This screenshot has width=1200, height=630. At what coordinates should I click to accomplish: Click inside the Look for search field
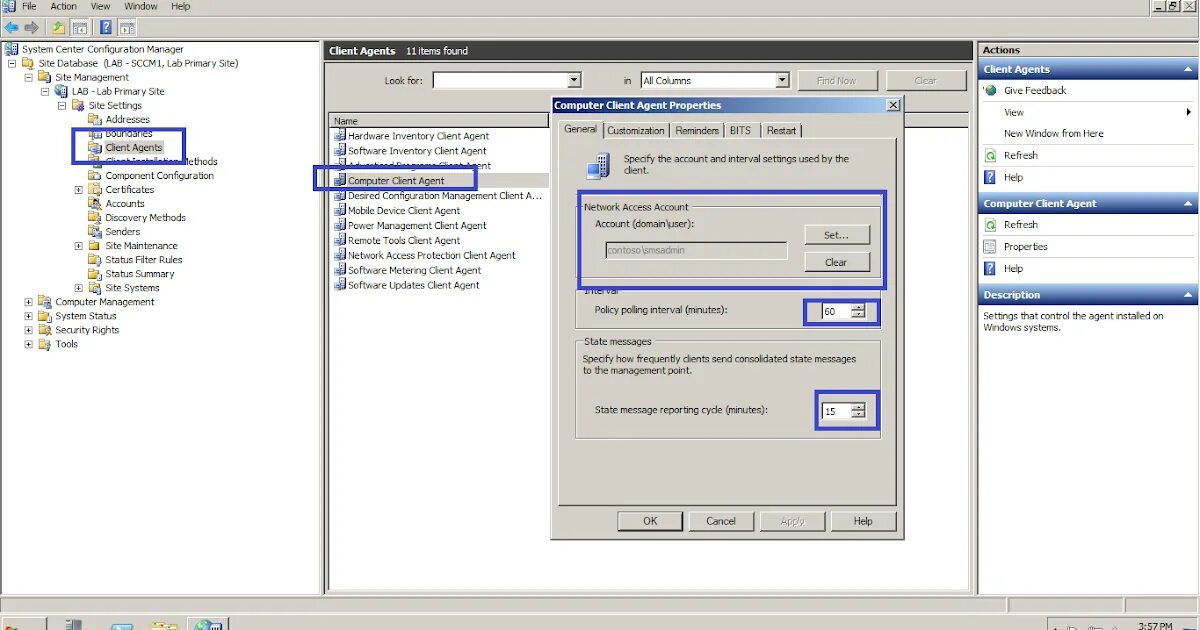[500, 80]
